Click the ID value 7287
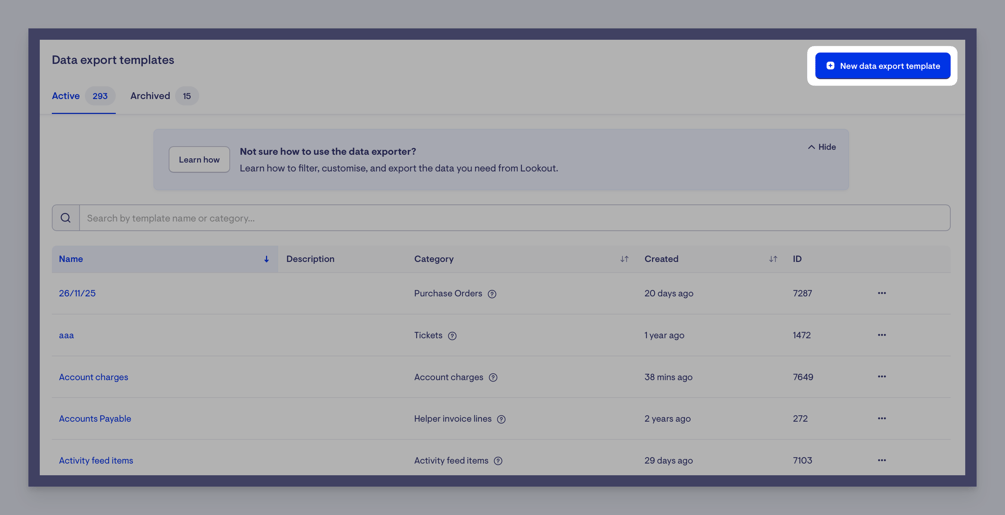1005x515 pixels. coord(802,293)
